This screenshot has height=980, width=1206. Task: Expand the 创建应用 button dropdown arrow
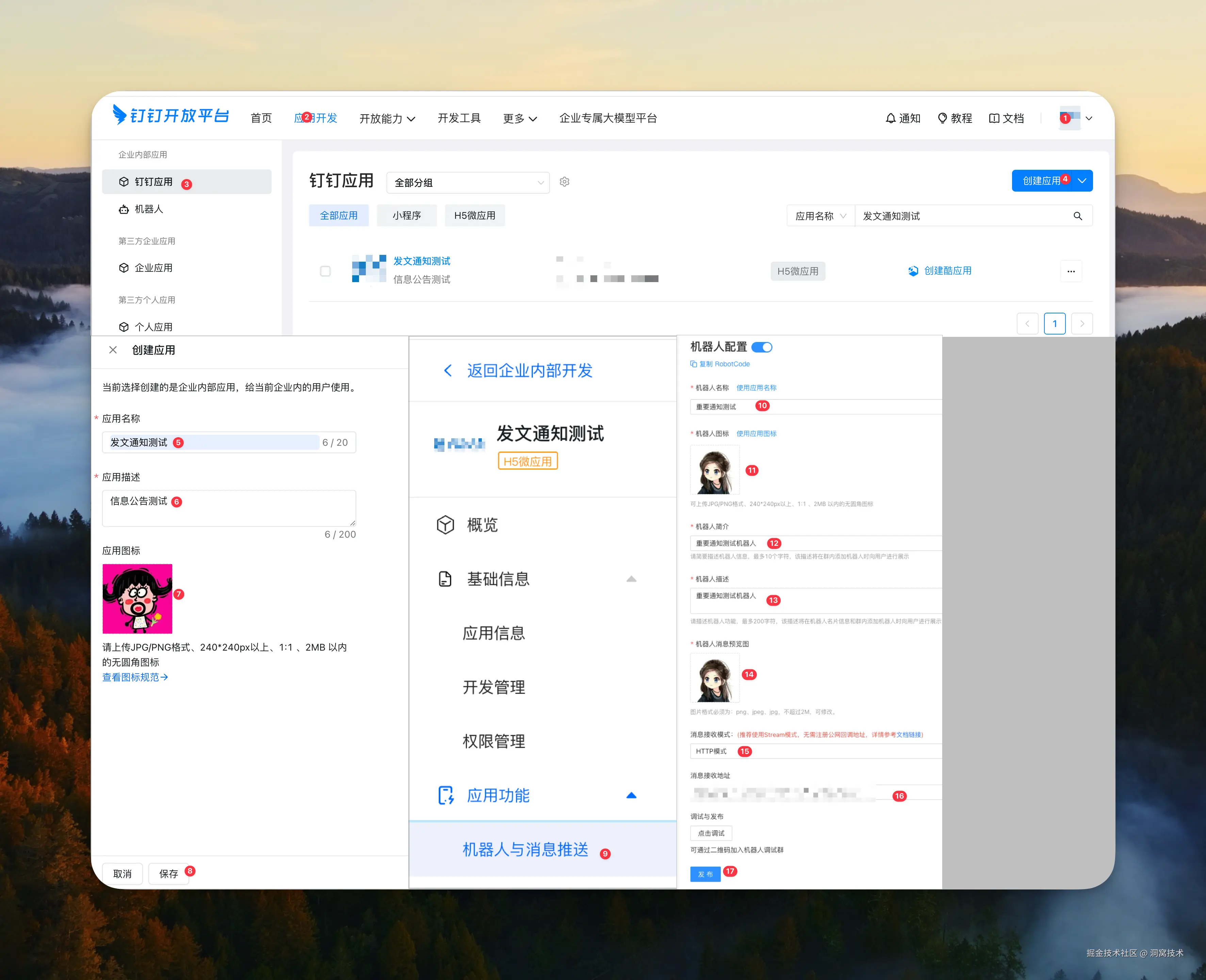click(1082, 181)
